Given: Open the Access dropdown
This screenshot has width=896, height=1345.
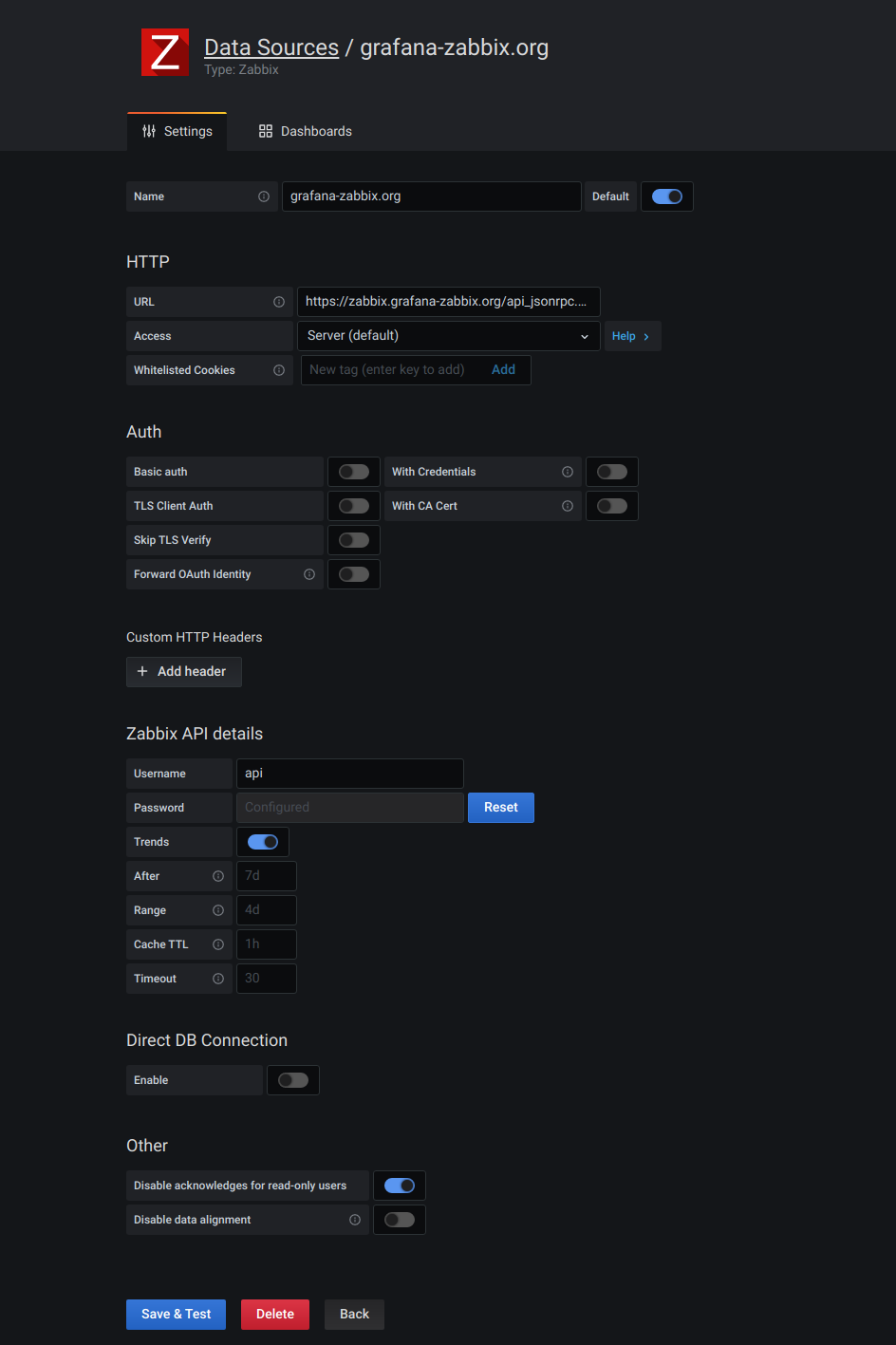Looking at the screenshot, I should (448, 335).
